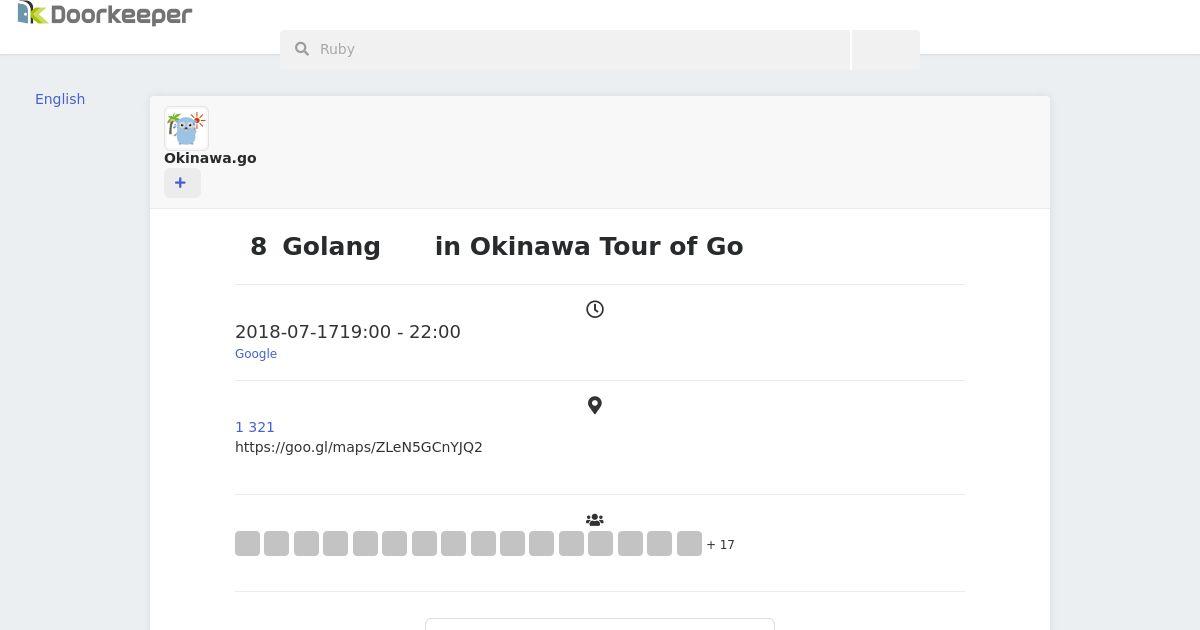The height and width of the screenshot is (630, 1200).
Task: Click the button below the participants section
Action: [x=600, y=624]
